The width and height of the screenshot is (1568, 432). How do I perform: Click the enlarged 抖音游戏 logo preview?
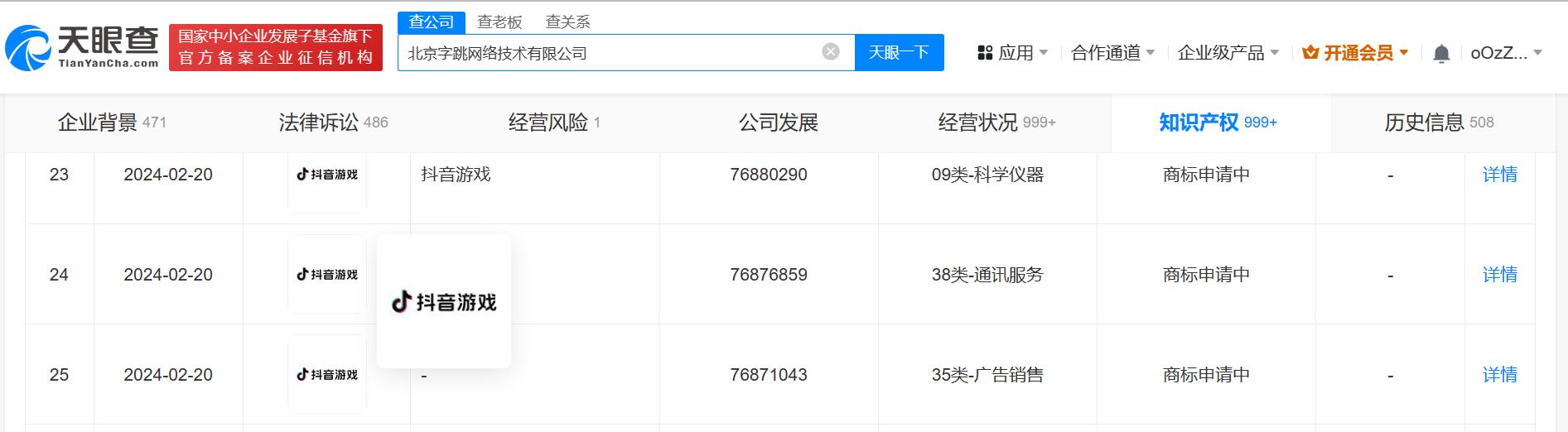[x=444, y=302]
